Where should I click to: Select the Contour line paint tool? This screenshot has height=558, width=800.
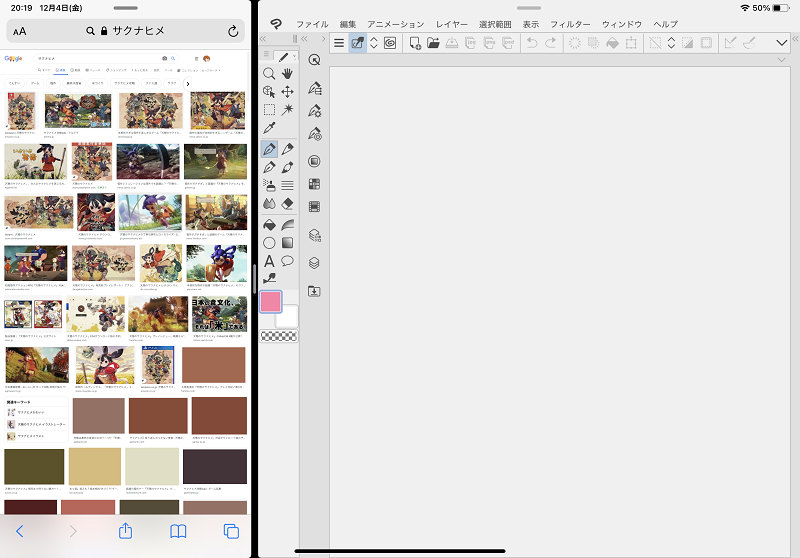(287, 224)
